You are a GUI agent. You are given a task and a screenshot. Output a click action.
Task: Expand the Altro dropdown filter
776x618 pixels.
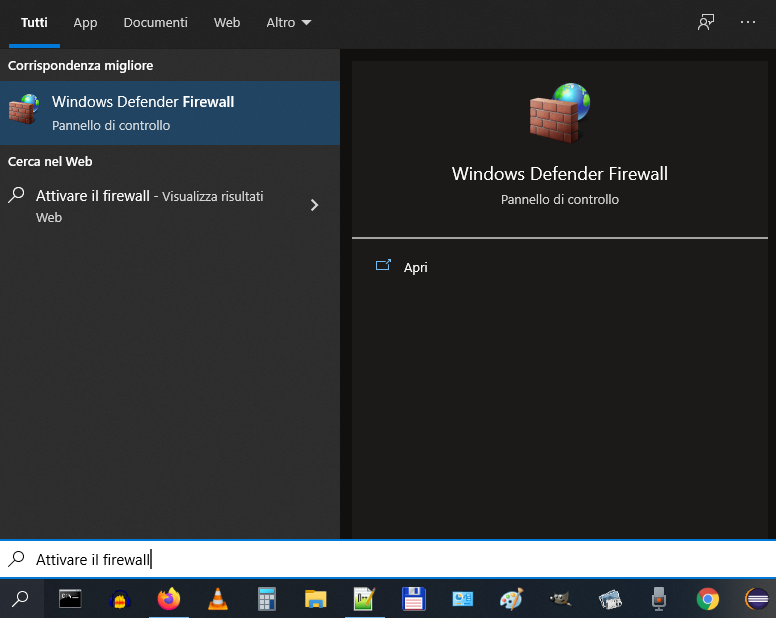pos(289,23)
